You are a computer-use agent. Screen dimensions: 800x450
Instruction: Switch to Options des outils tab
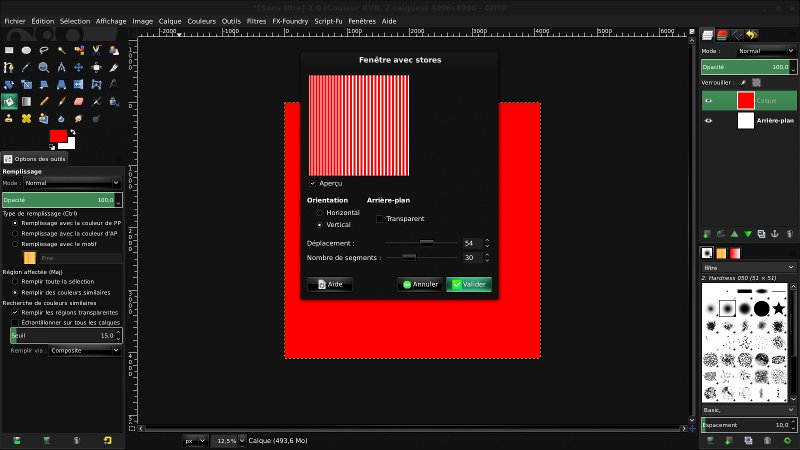[35, 159]
